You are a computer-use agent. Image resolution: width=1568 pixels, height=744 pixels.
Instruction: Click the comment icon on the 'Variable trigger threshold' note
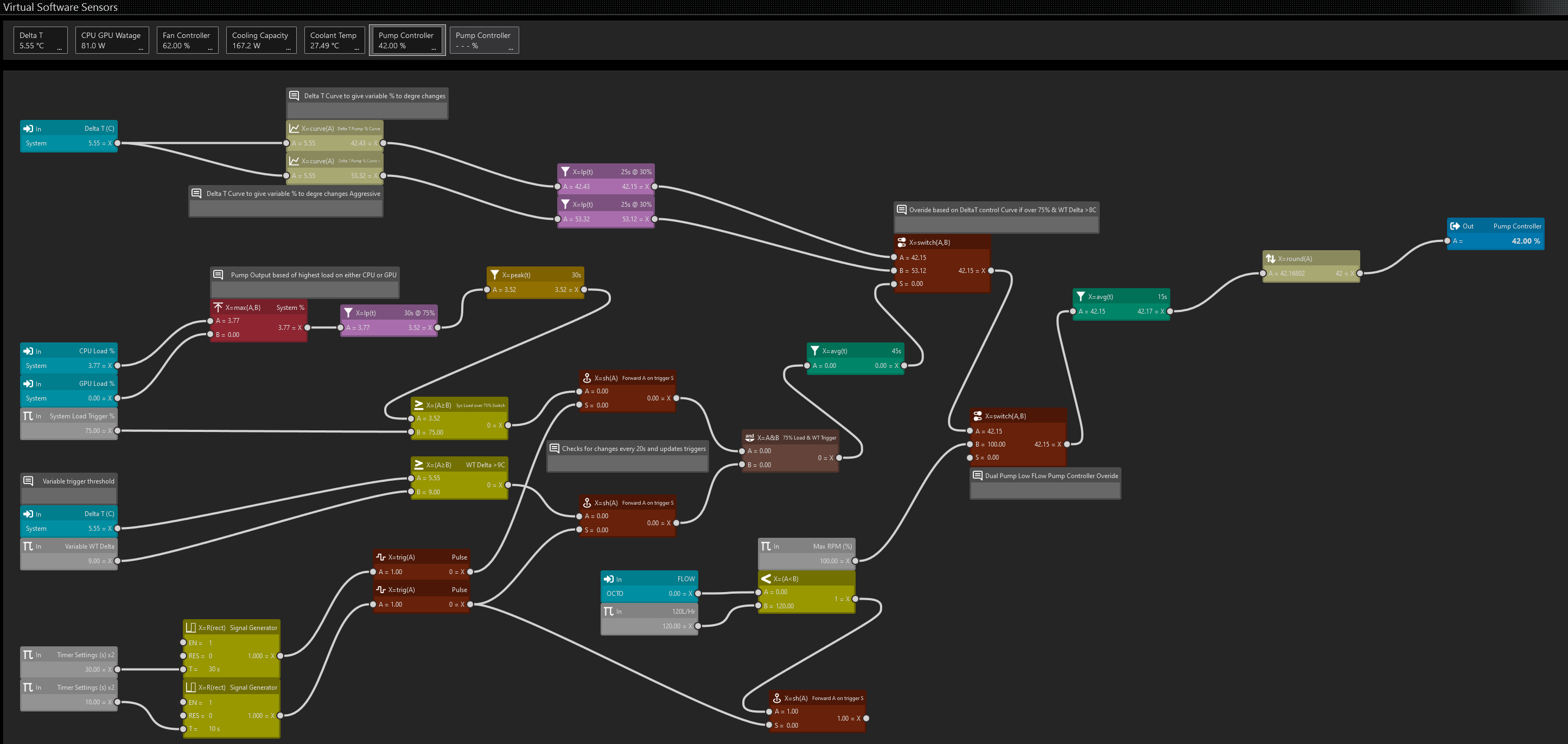[x=28, y=481]
